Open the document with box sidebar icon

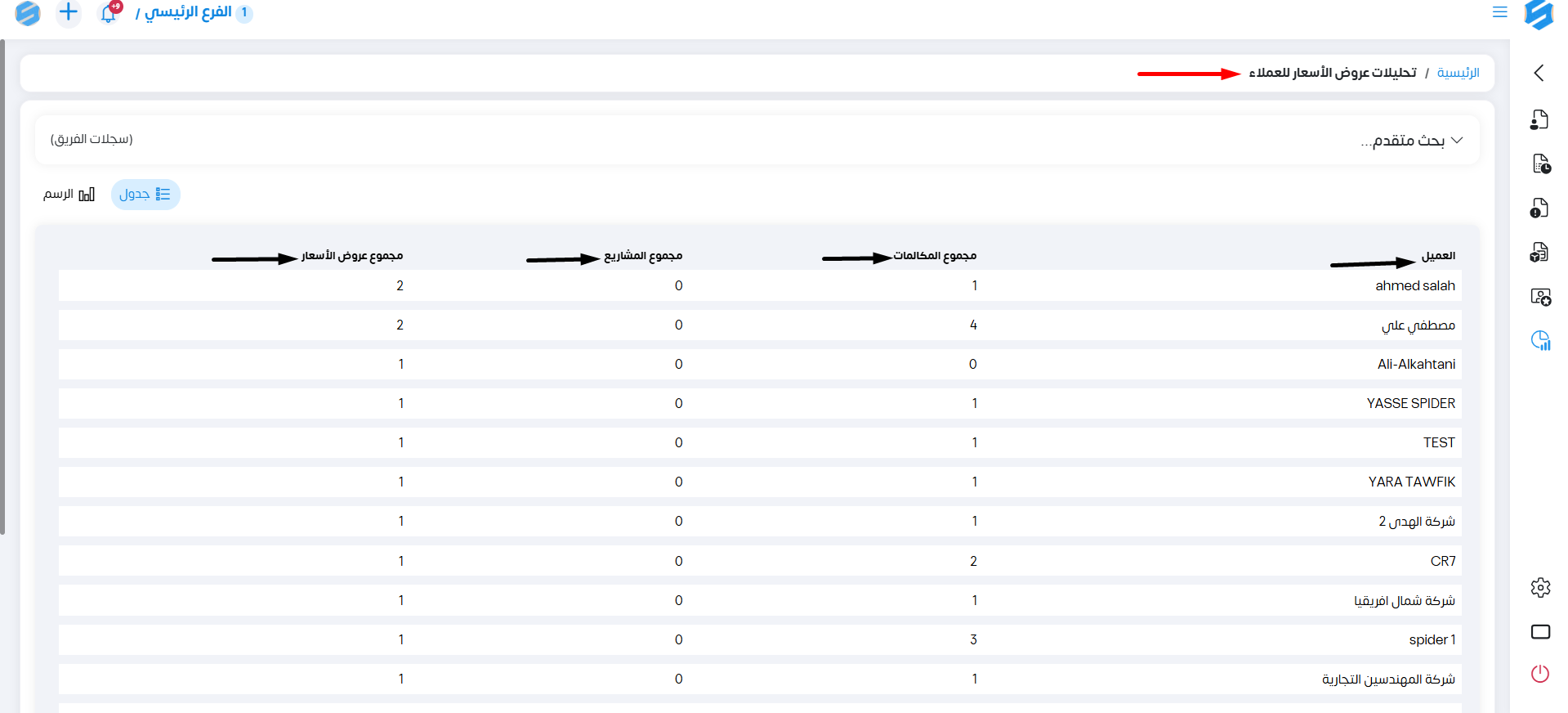[x=1539, y=253]
